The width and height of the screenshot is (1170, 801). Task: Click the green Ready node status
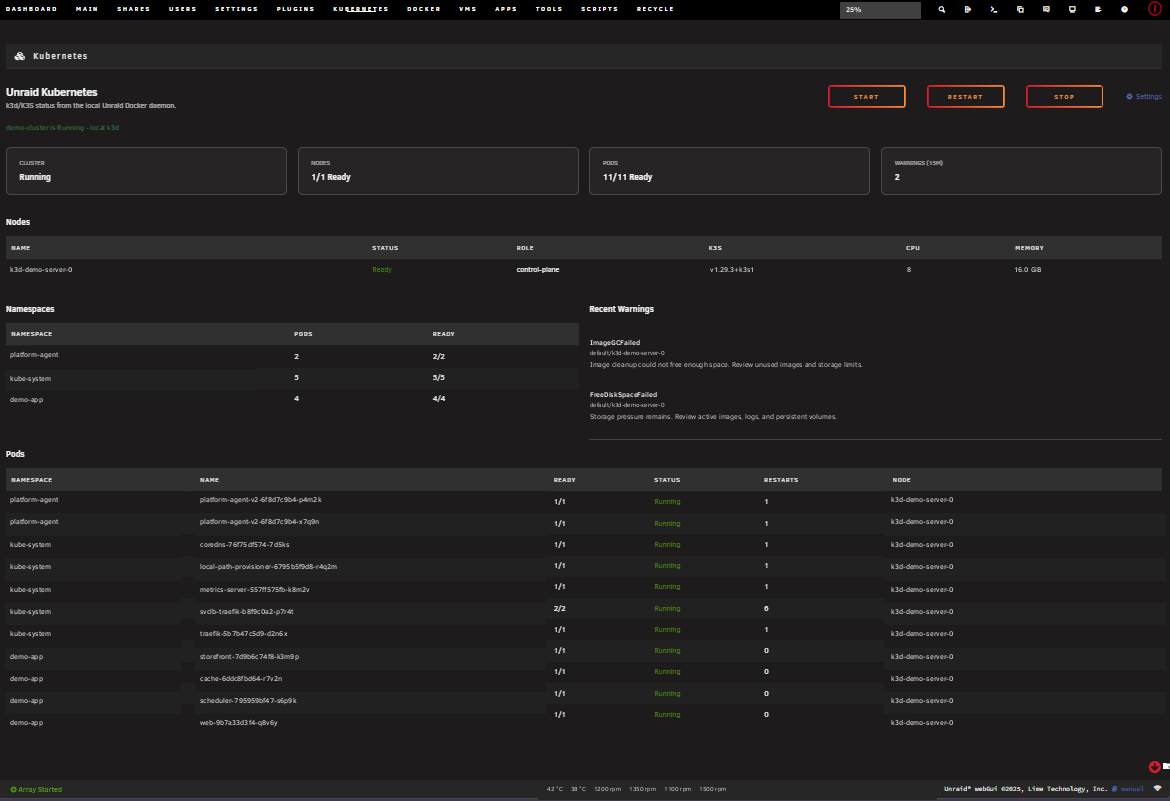(x=382, y=269)
